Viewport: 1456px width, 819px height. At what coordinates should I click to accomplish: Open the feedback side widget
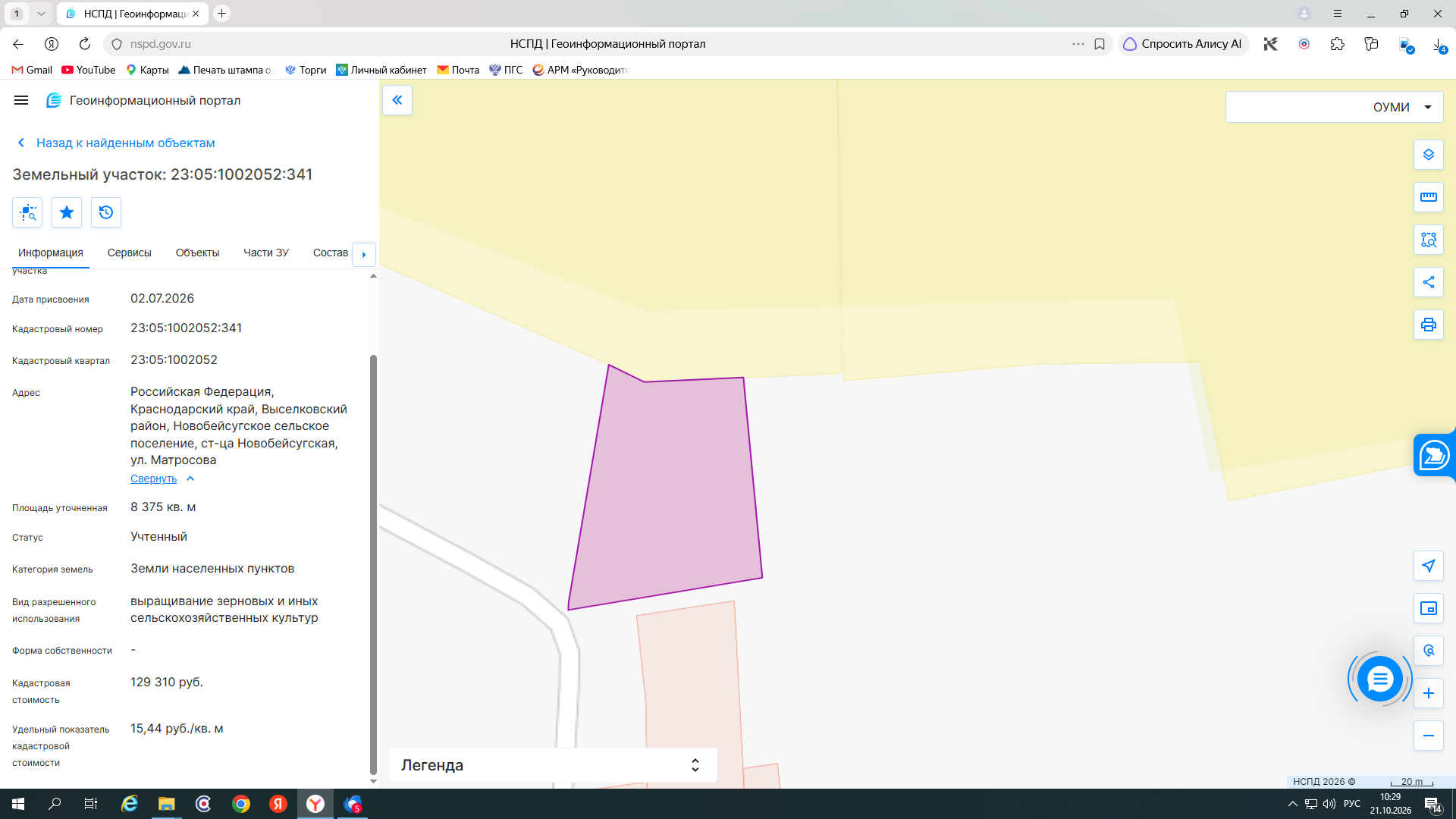pyautogui.click(x=1435, y=456)
